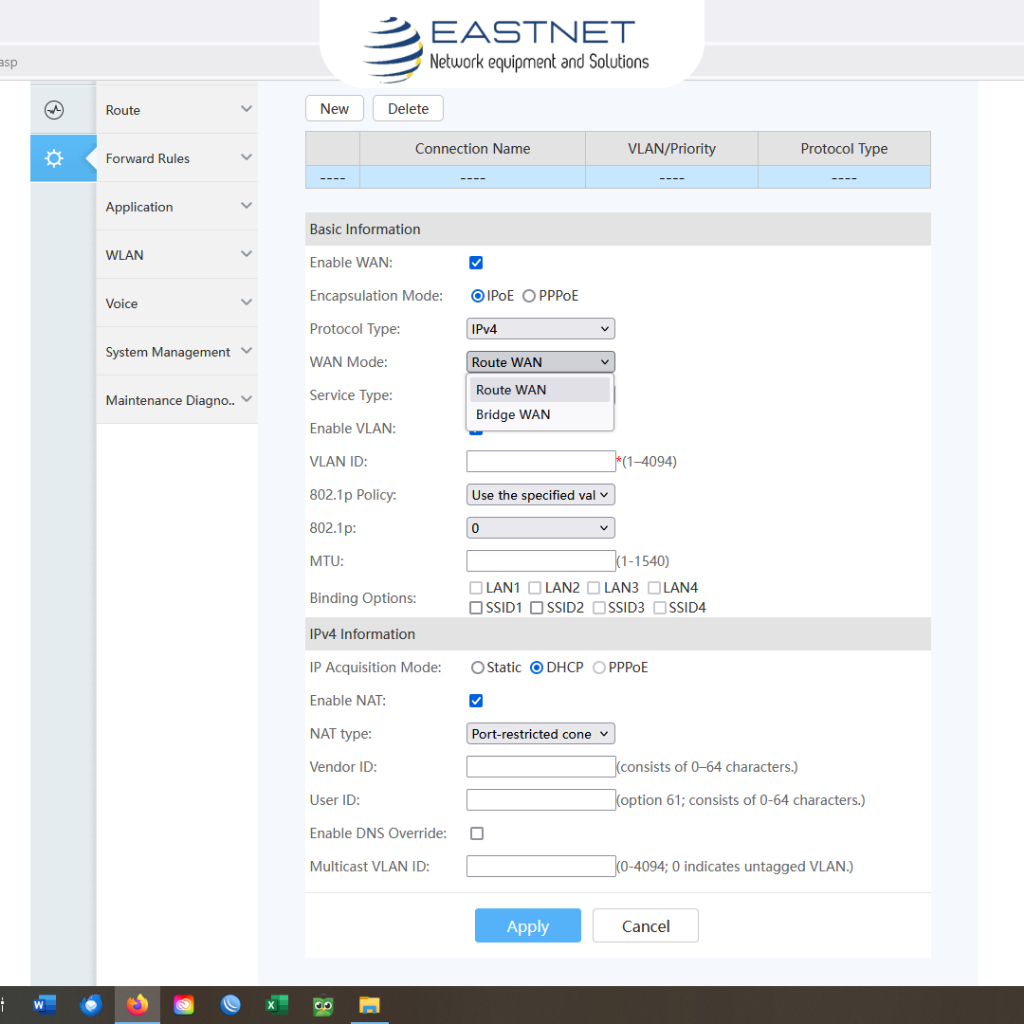Click the Apply button
Screen dimensions: 1024x1024
coord(527,926)
